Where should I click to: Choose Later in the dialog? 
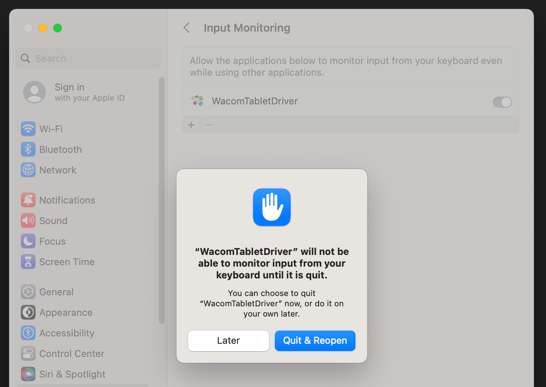(228, 341)
